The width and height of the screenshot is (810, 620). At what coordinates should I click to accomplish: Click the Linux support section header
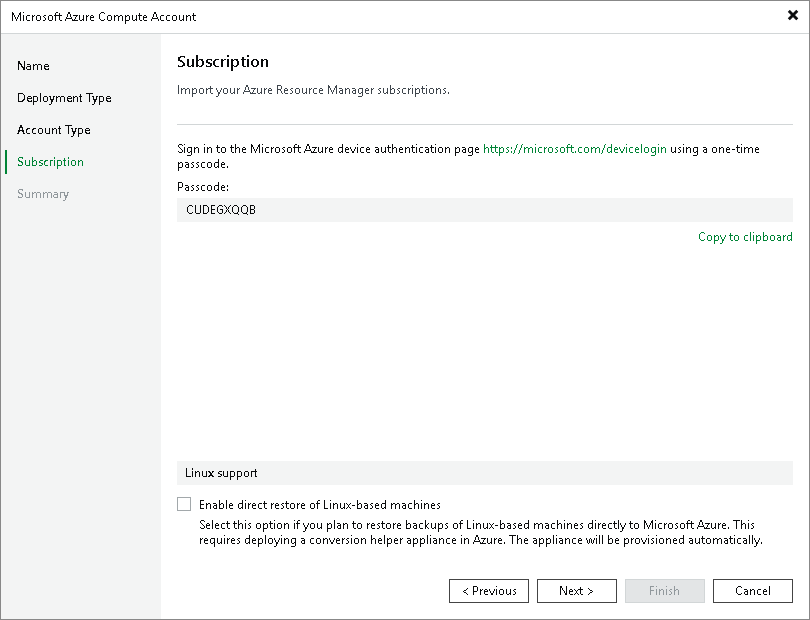point(485,473)
